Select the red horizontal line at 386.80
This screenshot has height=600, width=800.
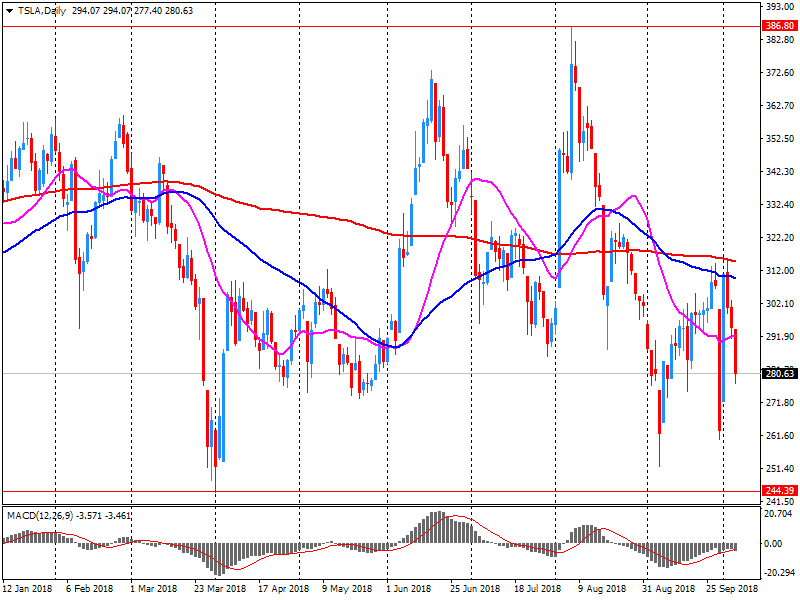tap(300, 26)
